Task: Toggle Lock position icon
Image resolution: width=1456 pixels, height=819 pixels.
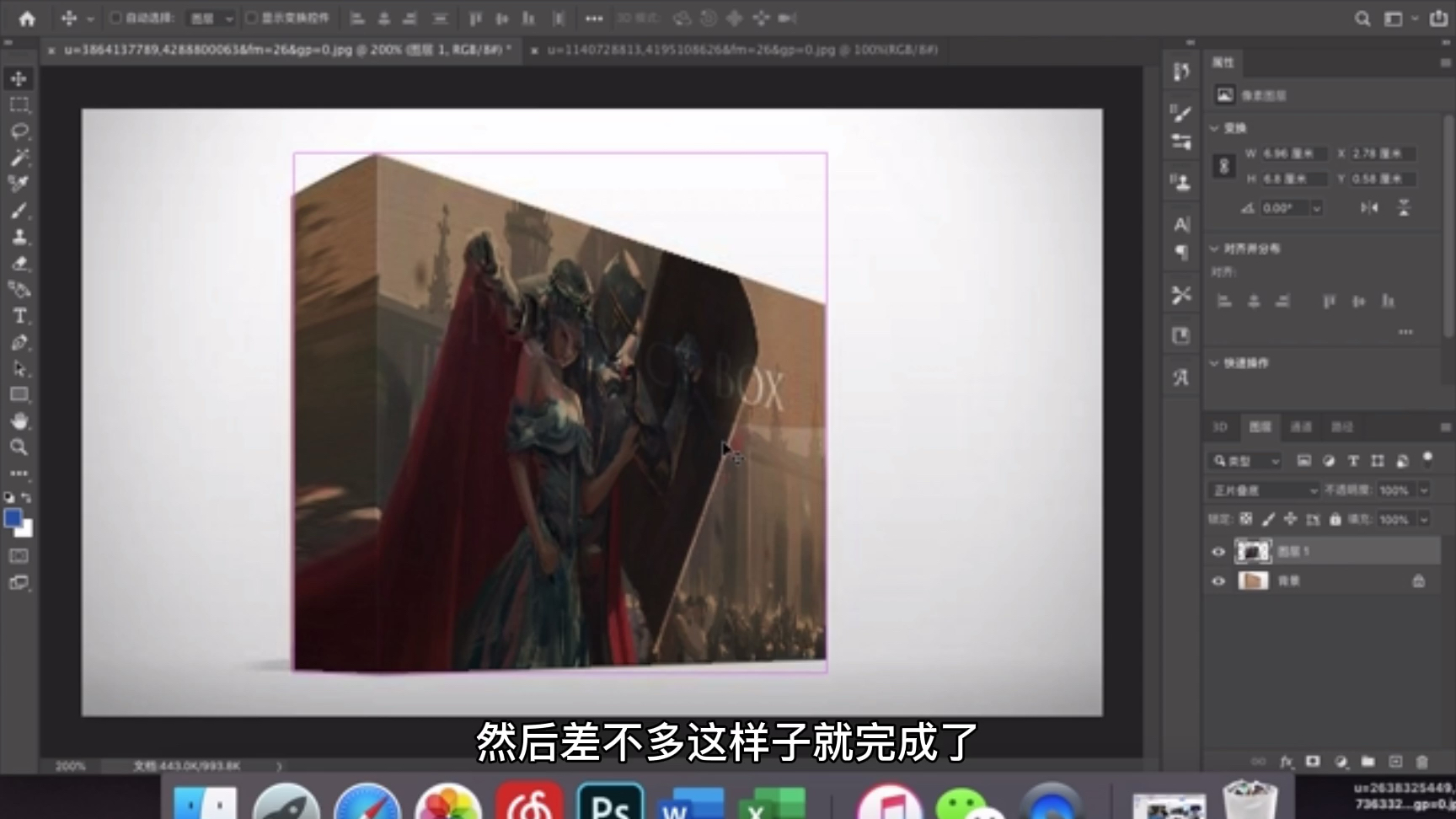Action: pyautogui.click(x=1290, y=519)
